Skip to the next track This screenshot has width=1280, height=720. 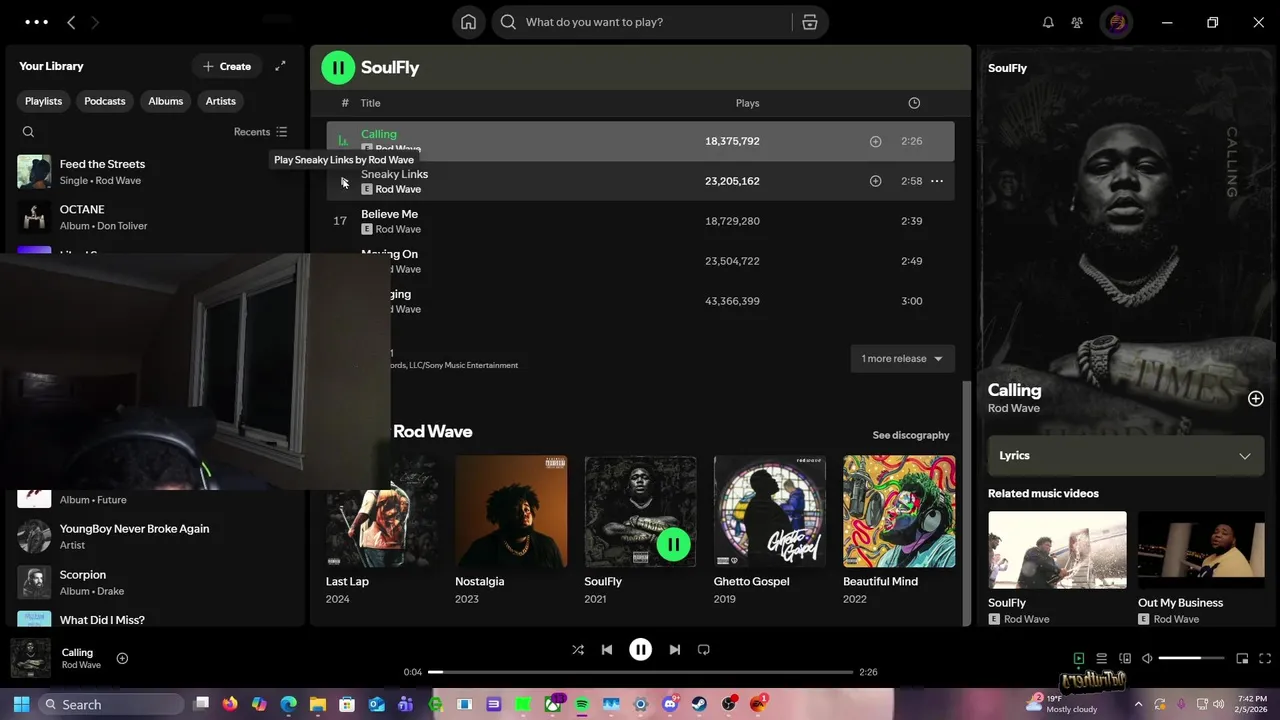pyautogui.click(x=675, y=649)
